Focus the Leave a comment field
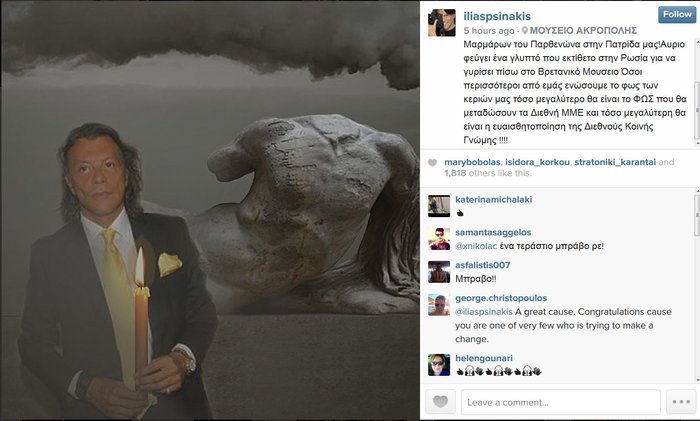700x421 pixels. tap(561, 402)
